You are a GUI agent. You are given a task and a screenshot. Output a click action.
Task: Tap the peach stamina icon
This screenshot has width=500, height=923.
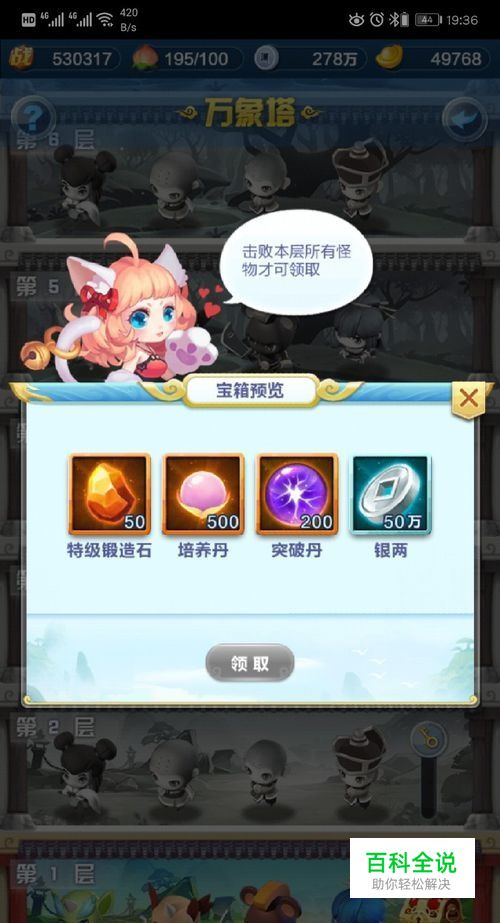coord(145,59)
